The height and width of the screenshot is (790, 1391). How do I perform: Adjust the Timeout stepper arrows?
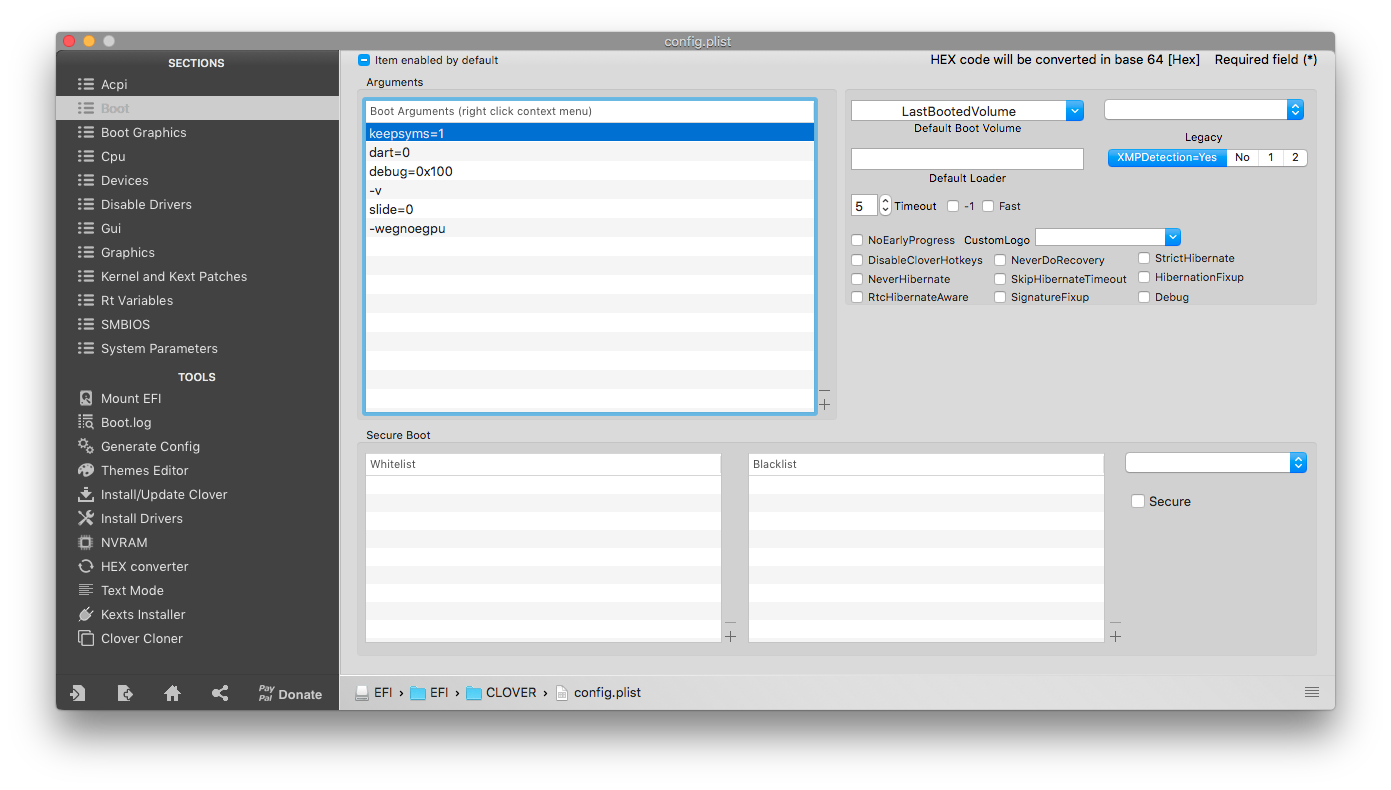[x=885, y=205]
